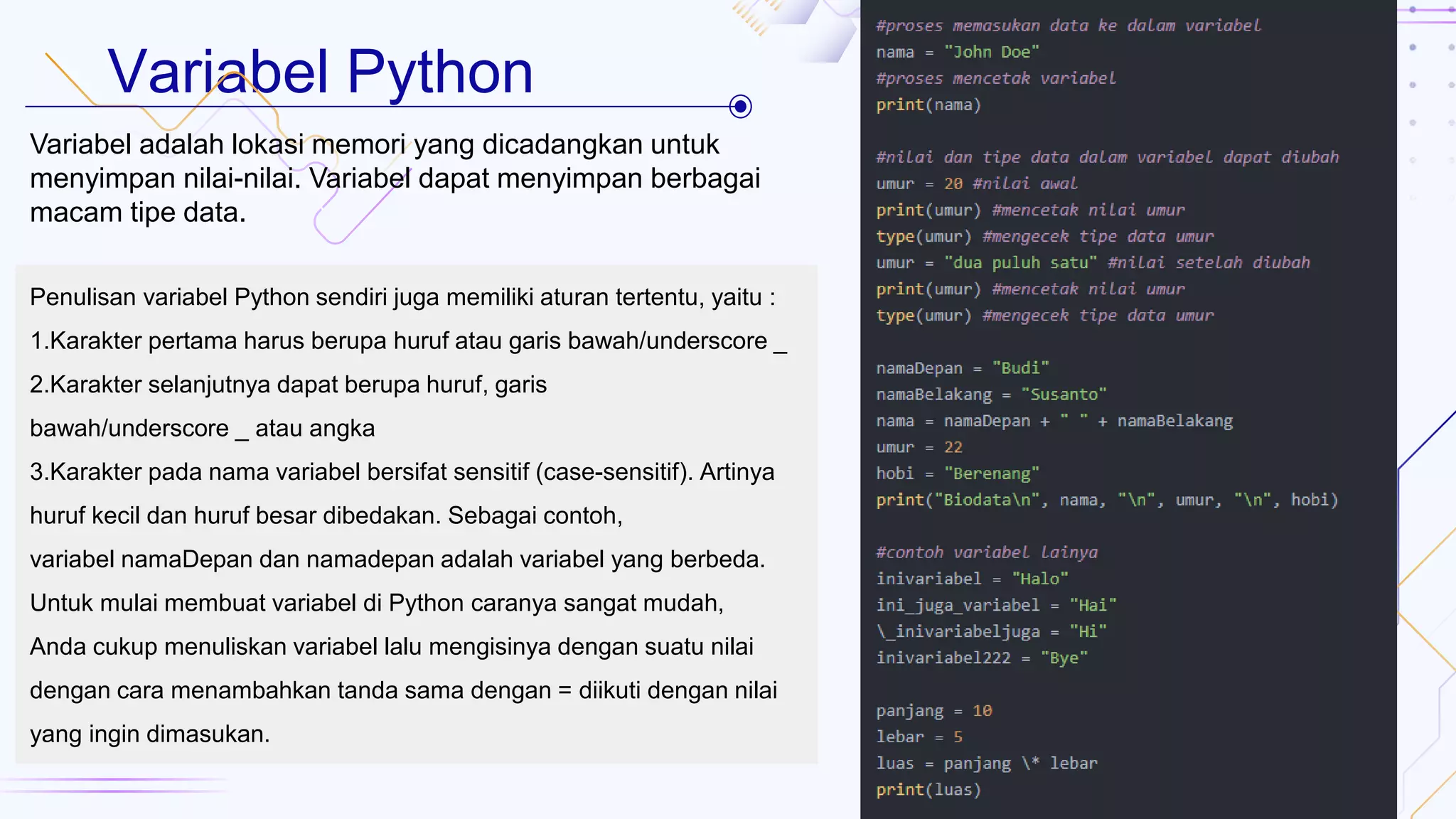Click the line 'Anda cukup menuliskan variabel lalu mengisinya'
Screen dimensions: 1456x819
(392, 647)
